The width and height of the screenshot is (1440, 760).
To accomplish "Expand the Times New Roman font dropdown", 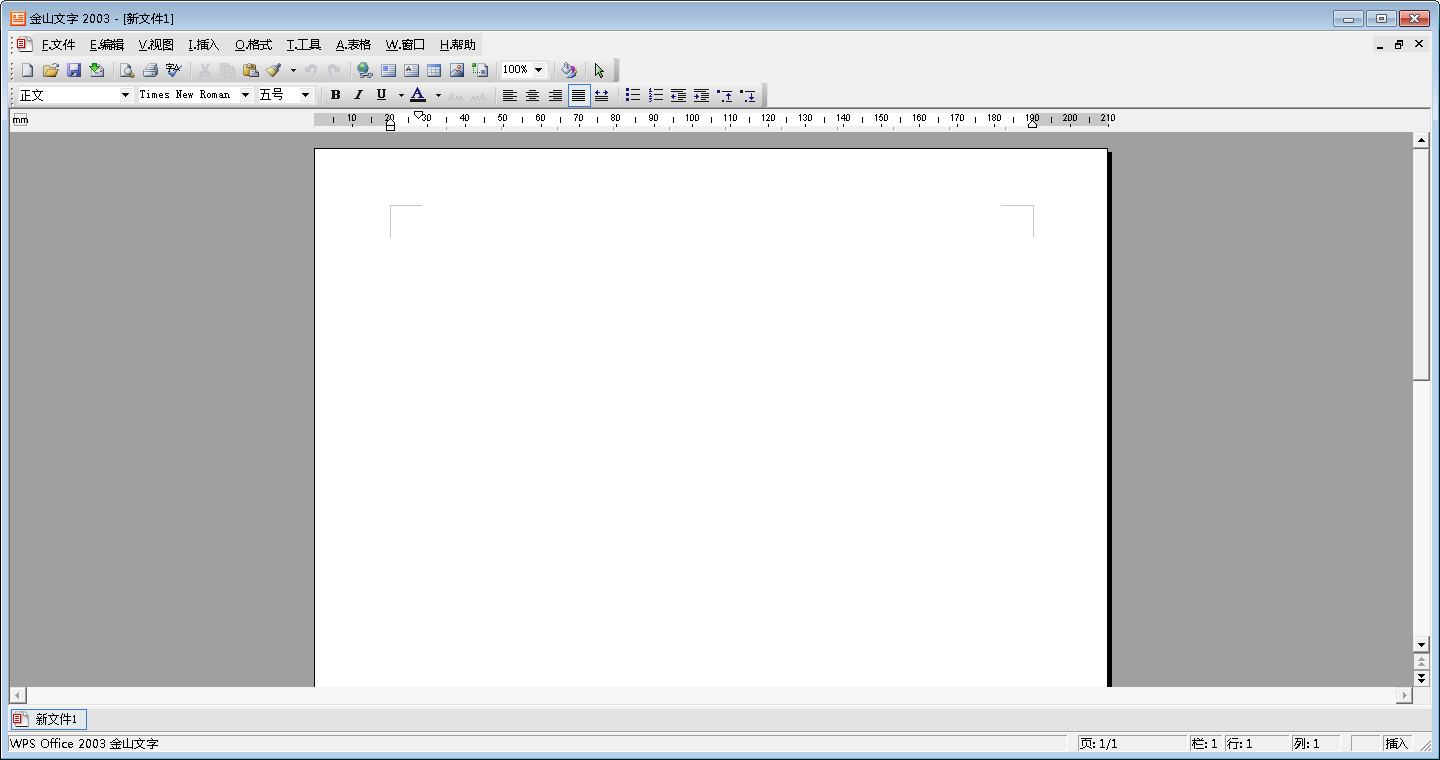I will pyautogui.click(x=245, y=95).
